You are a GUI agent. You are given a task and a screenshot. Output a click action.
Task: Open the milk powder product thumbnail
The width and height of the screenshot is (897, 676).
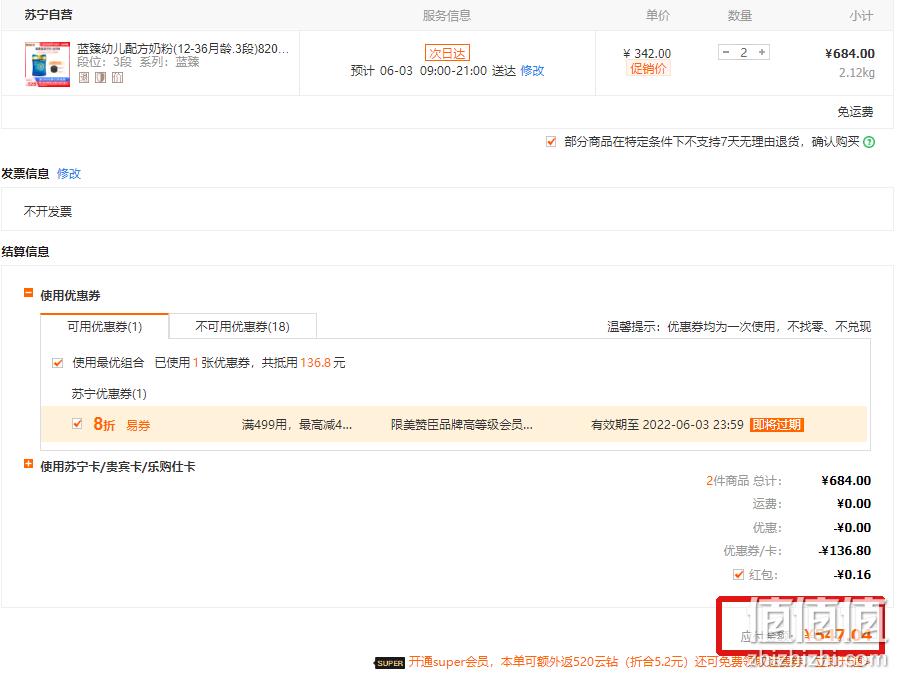coord(47,63)
